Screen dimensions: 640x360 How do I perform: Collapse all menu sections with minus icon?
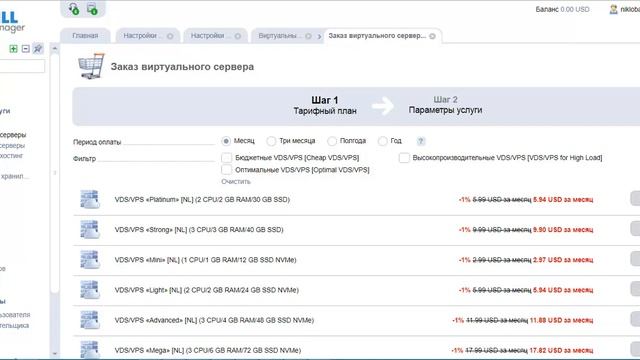click(x=26, y=49)
